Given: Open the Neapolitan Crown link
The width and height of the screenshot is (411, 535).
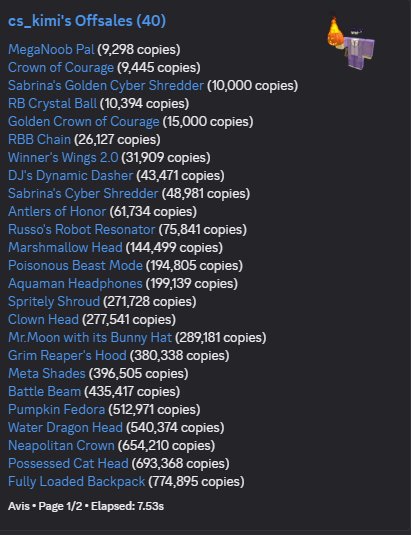Looking at the screenshot, I should click(x=61, y=446).
